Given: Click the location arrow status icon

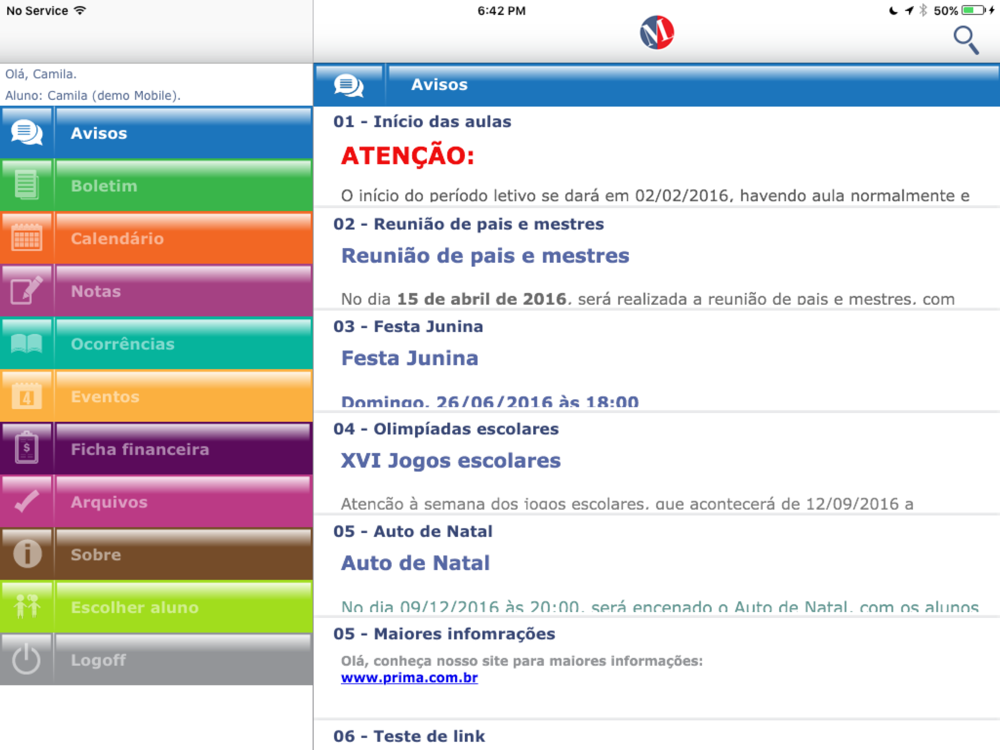Looking at the screenshot, I should click(909, 10).
